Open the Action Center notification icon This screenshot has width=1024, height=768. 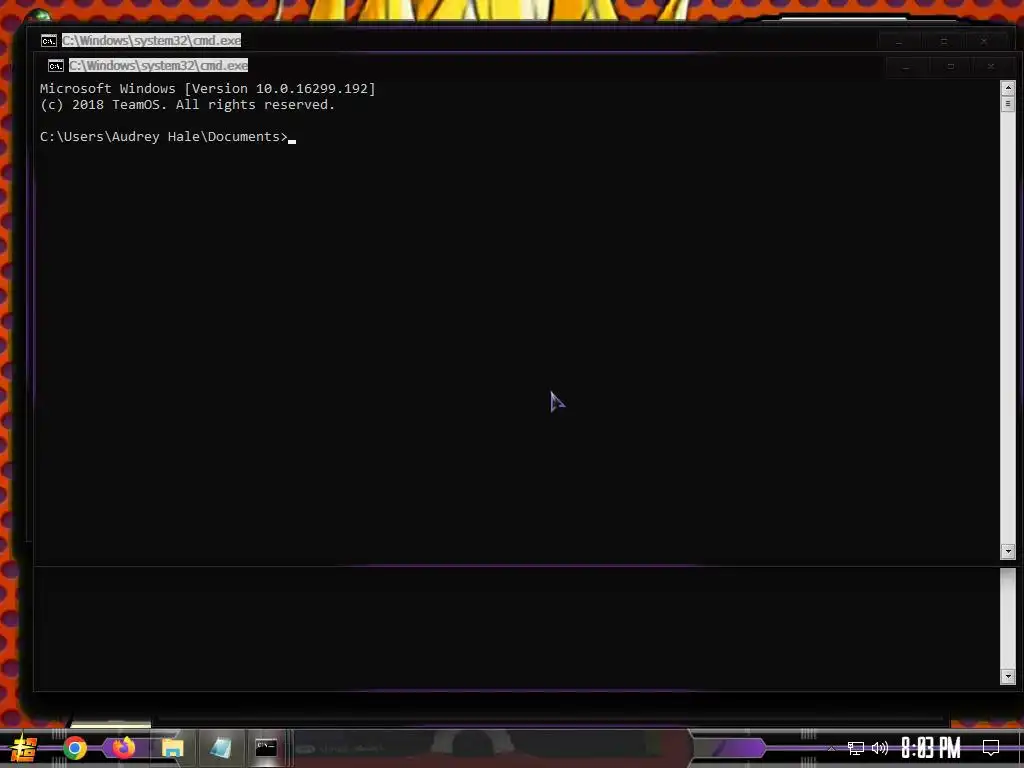coord(991,748)
